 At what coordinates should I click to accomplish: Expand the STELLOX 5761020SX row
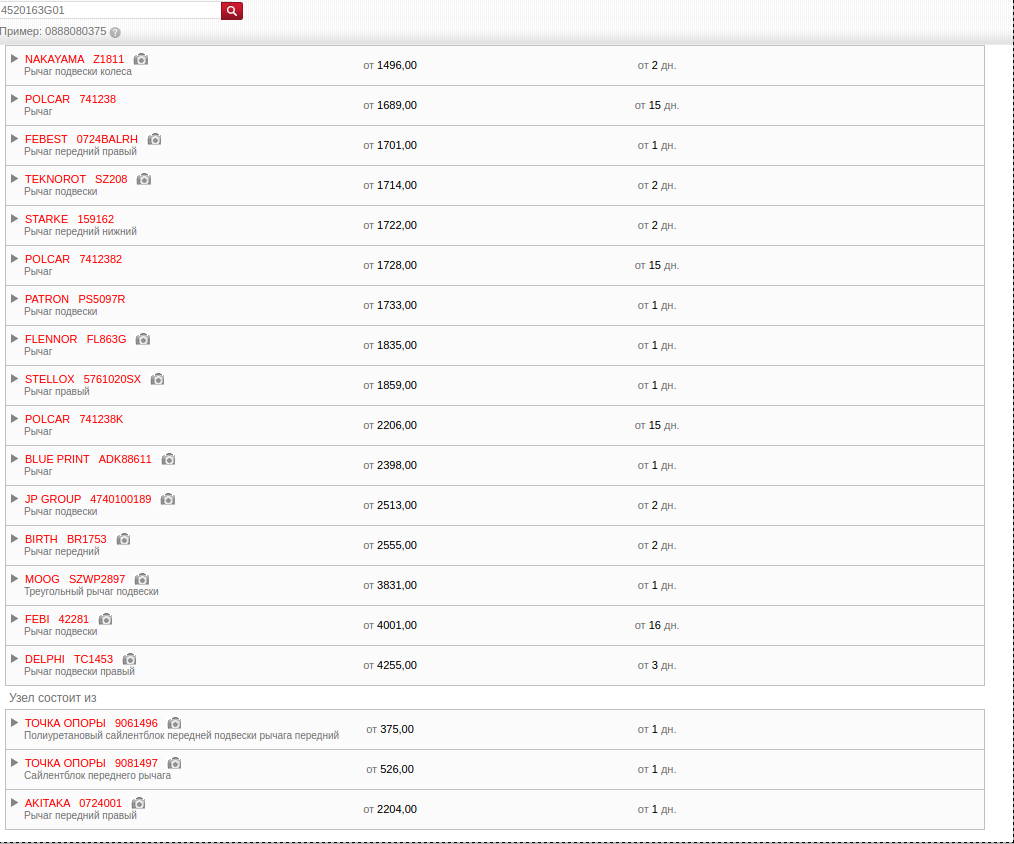tap(14, 379)
